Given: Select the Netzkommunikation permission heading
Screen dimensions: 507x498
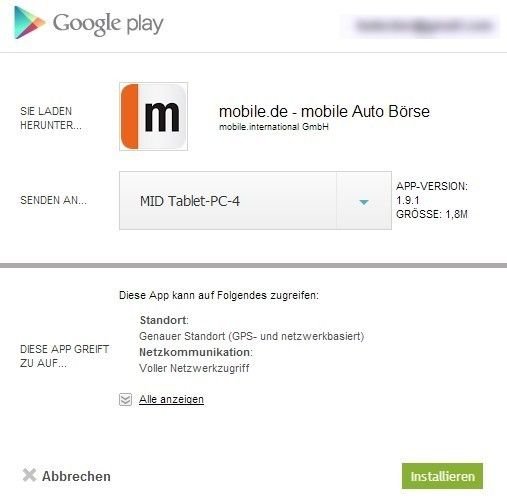Looking at the screenshot, I should click(196, 352).
